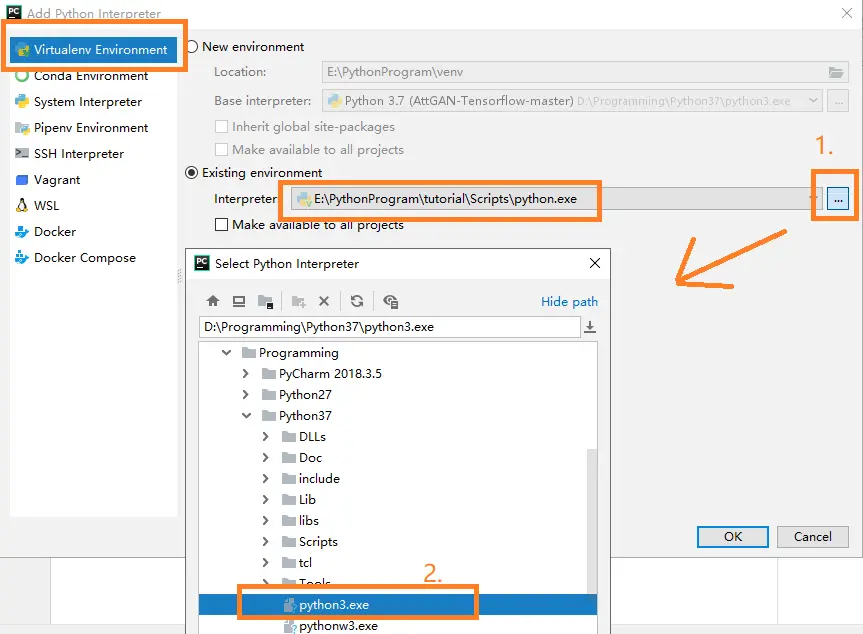The image size is (863, 634).
Task: Select Conda Environment option
Action: 93,76
